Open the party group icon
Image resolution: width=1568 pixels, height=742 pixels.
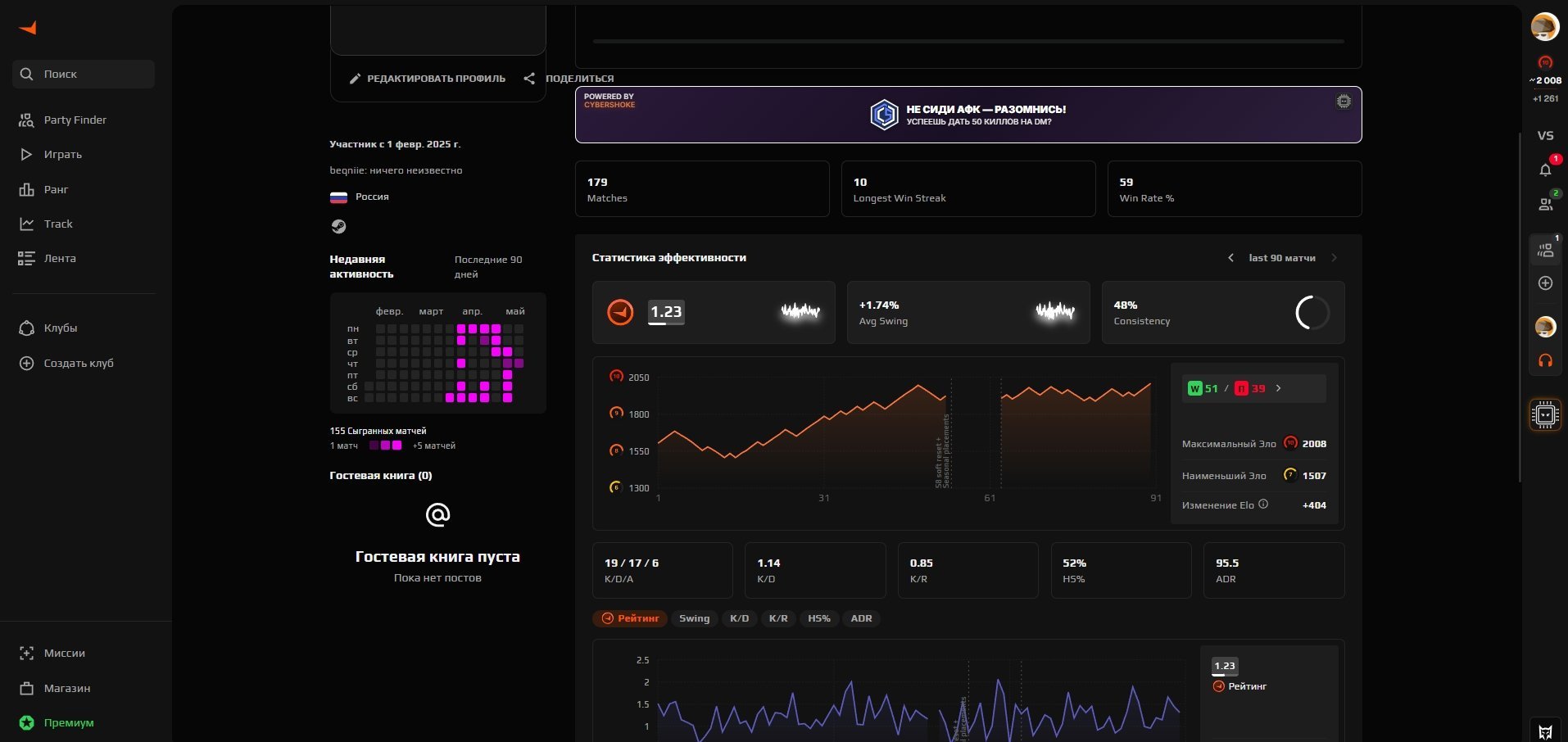pos(1545,250)
